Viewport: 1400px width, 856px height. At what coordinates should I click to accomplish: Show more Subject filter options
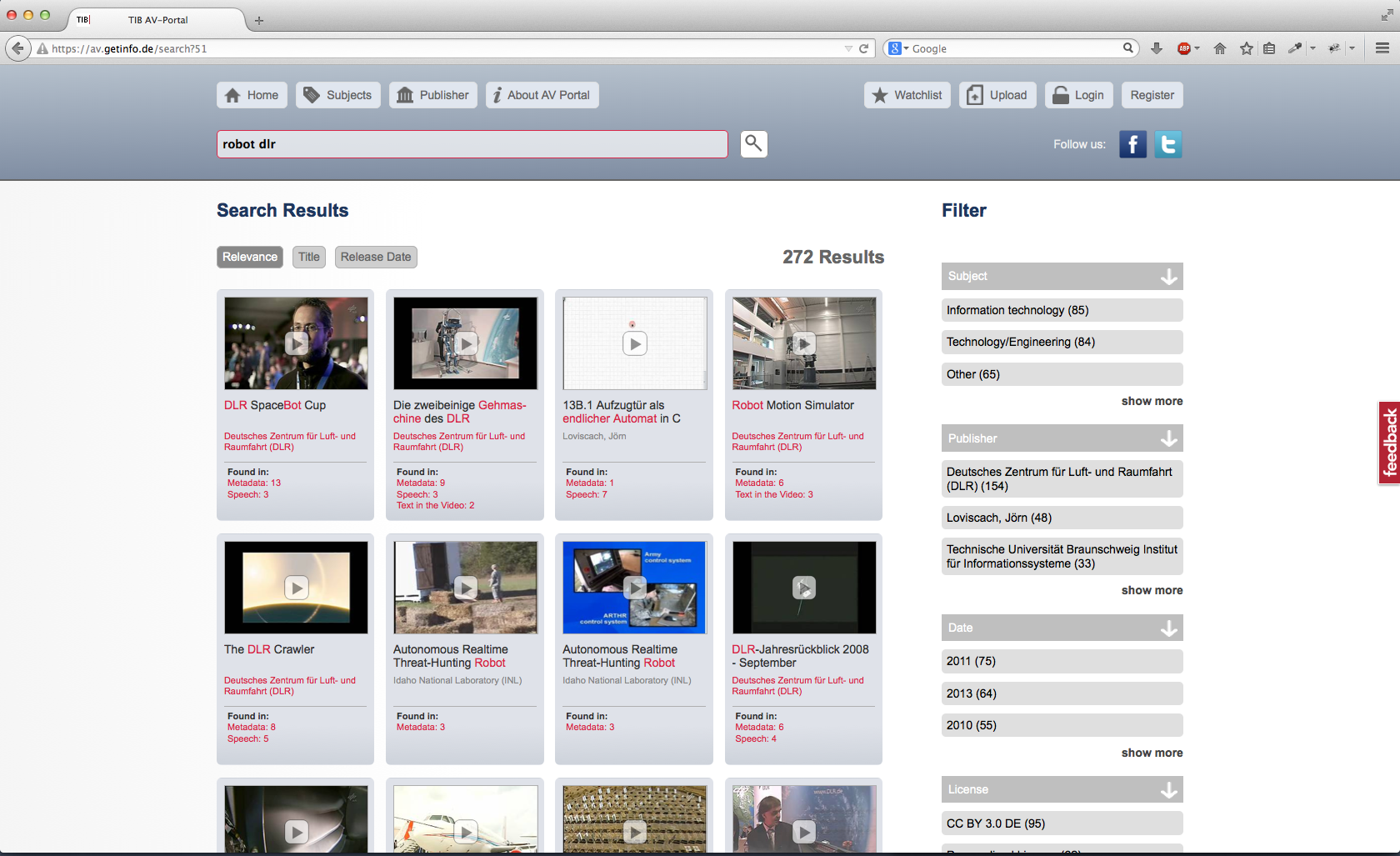point(1152,401)
